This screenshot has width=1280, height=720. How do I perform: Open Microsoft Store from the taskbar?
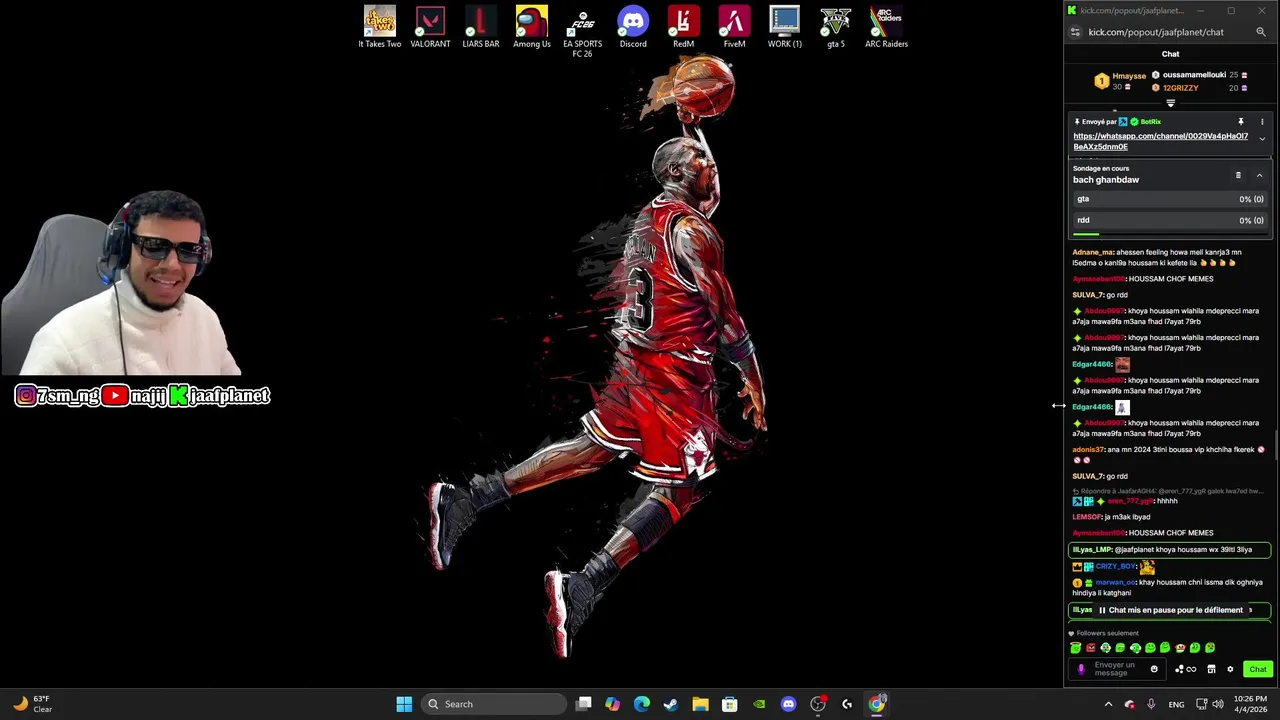tap(730, 704)
